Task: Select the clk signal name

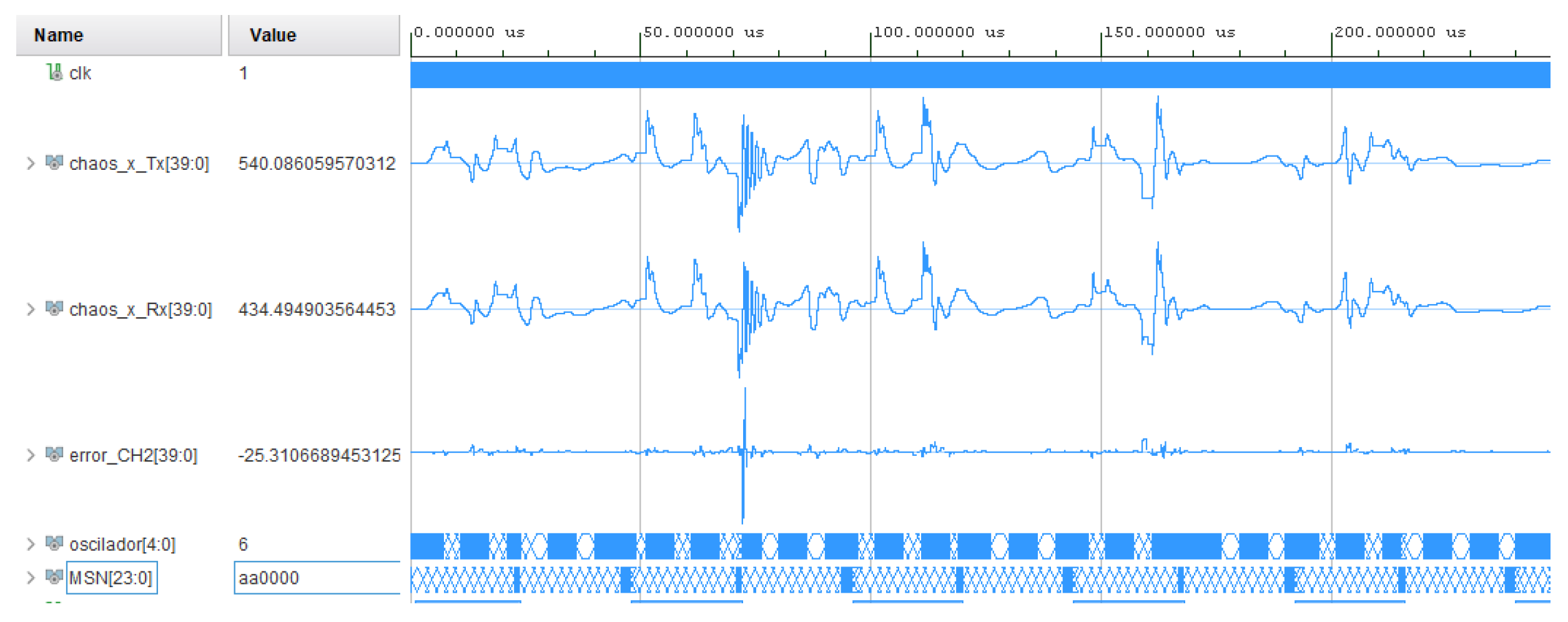Action: [80, 73]
